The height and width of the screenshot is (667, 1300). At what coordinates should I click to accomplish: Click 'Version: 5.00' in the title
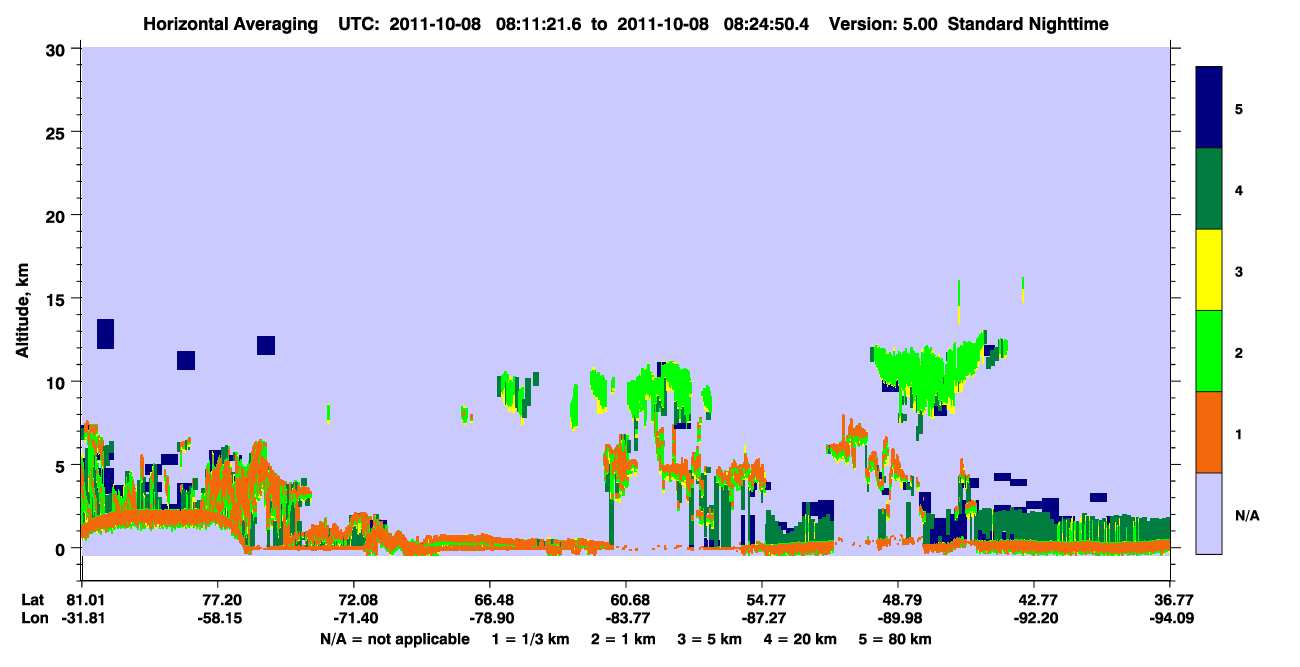tap(883, 24)
